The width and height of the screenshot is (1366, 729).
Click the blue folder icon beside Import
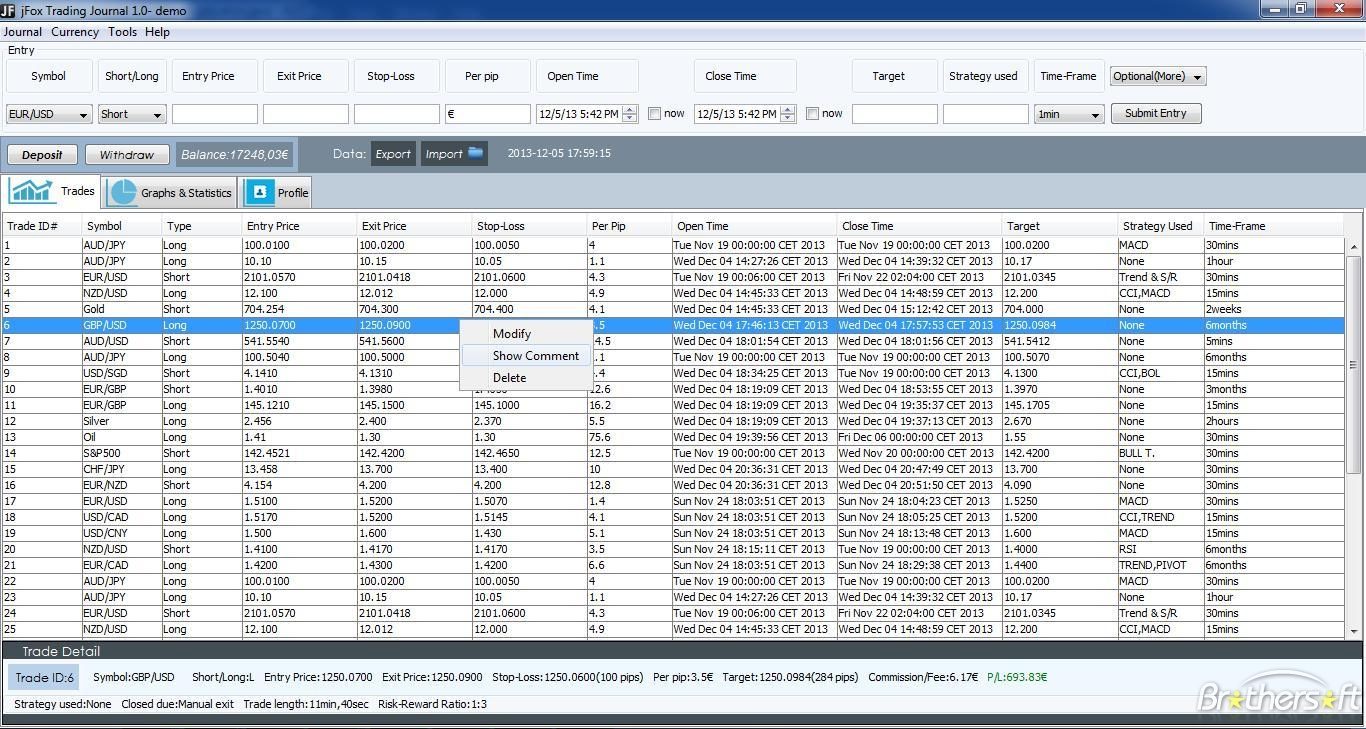coord(476,153)
